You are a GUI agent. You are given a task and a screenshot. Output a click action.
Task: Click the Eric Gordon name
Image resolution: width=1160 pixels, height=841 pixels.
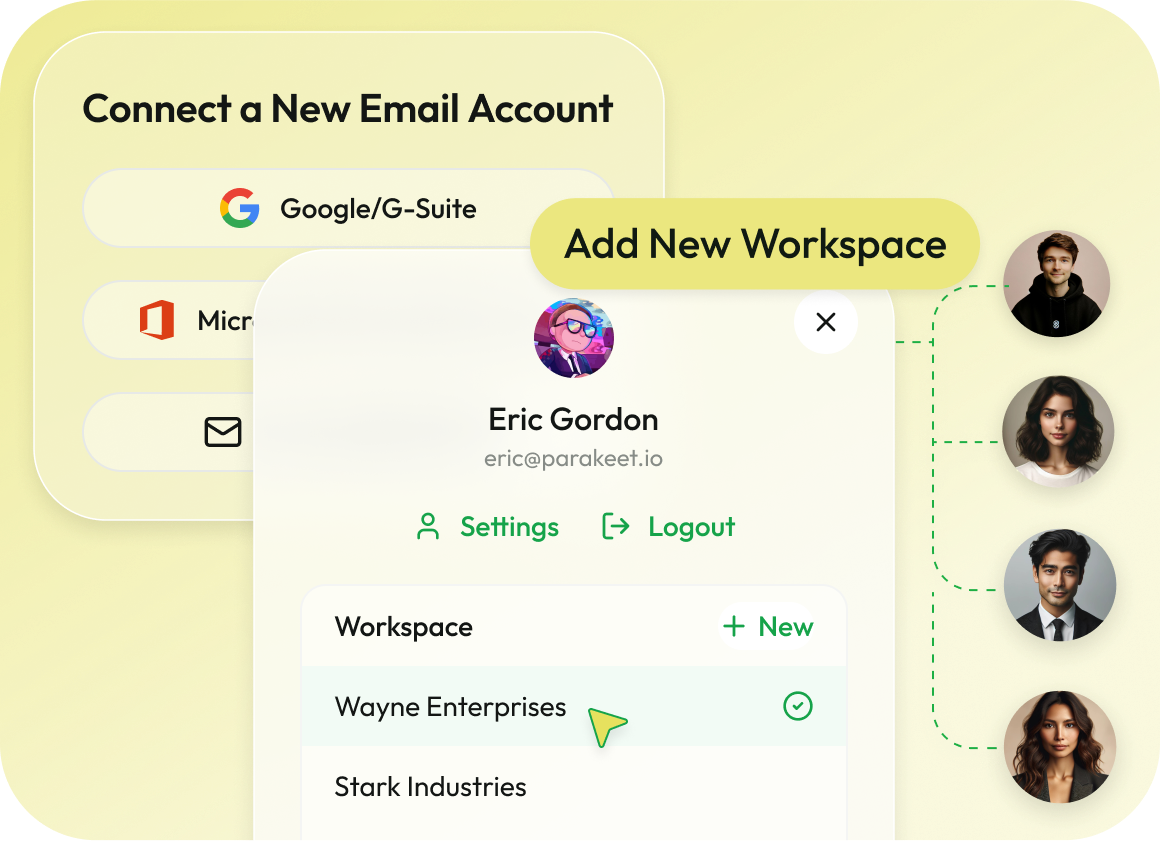click(573, 419)
